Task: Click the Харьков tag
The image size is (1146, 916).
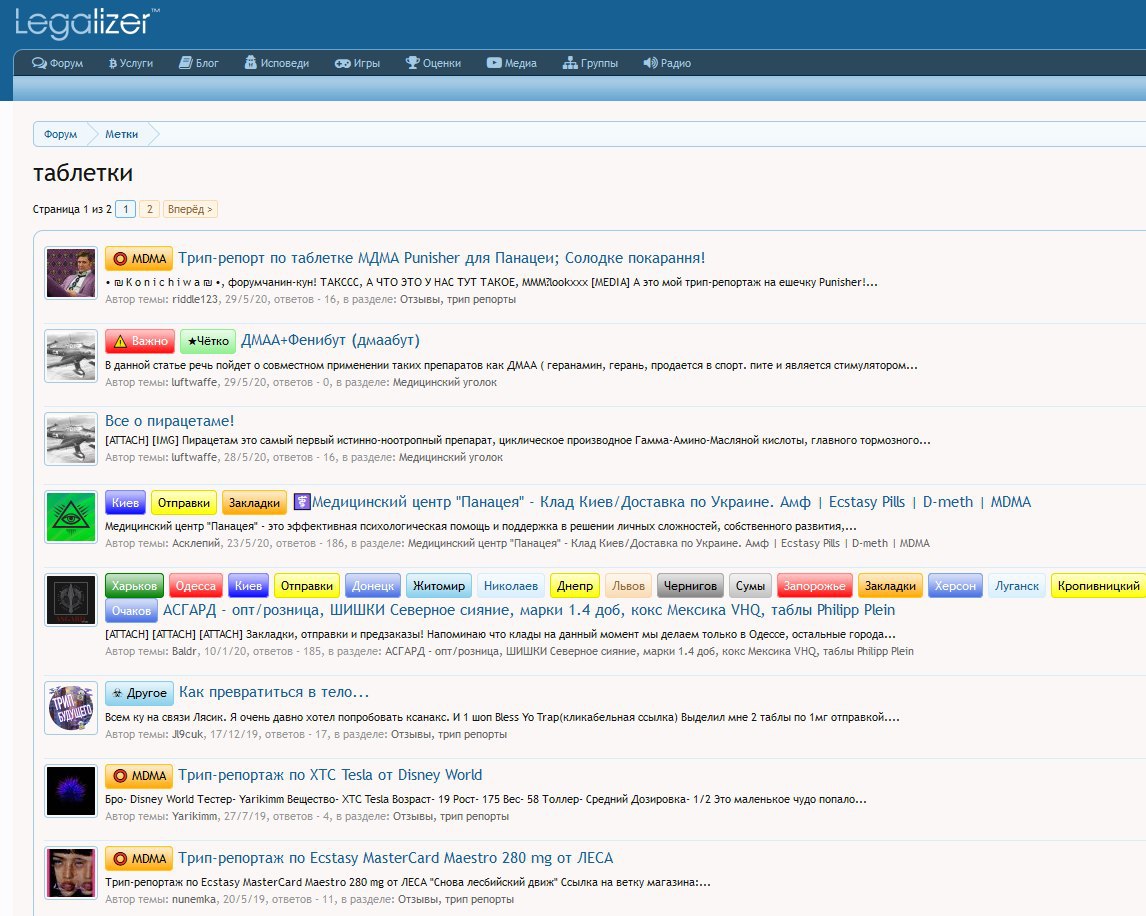Action: point(134,586)
